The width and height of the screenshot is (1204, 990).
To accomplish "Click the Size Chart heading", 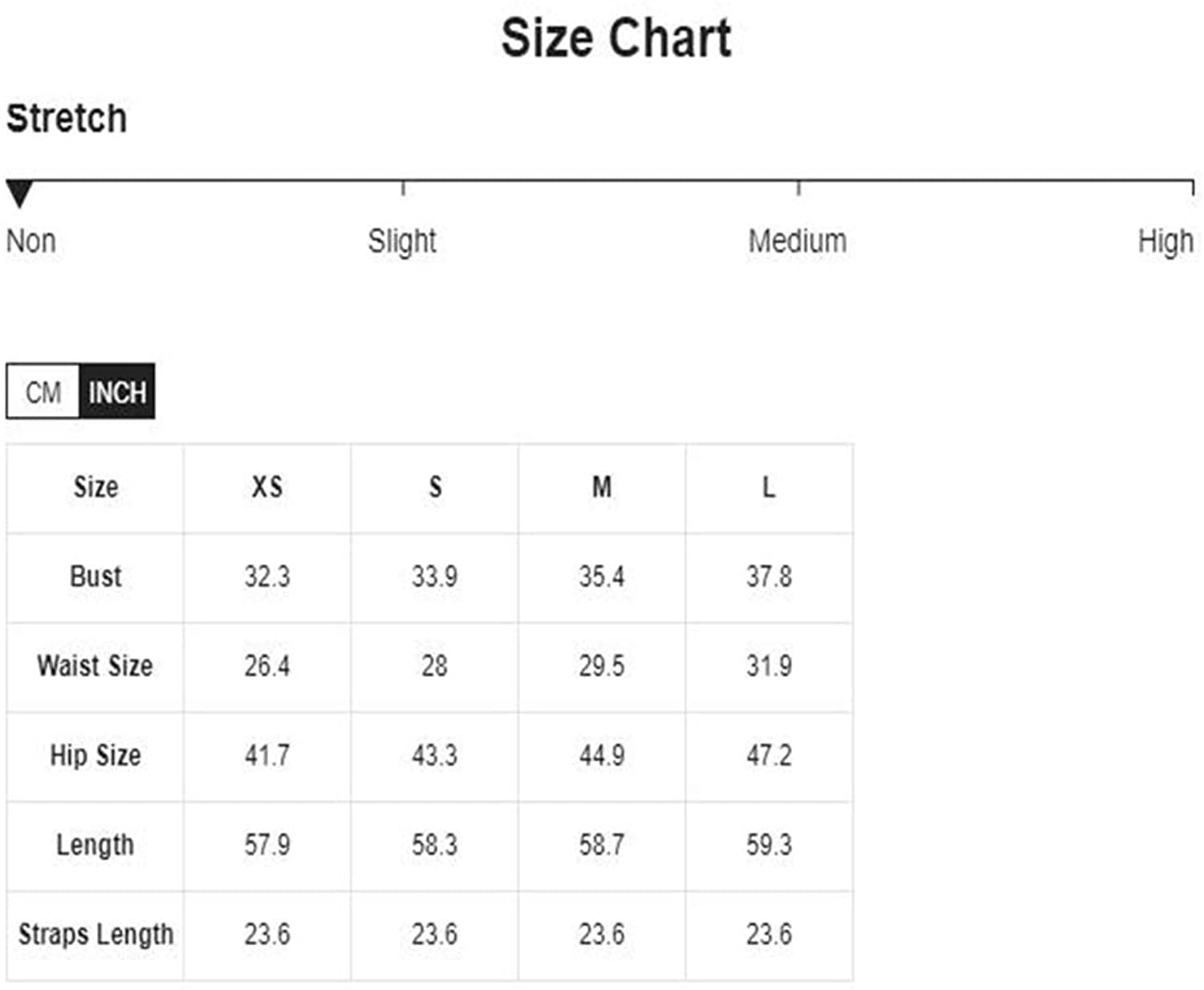I will click(x=616, y=38).
